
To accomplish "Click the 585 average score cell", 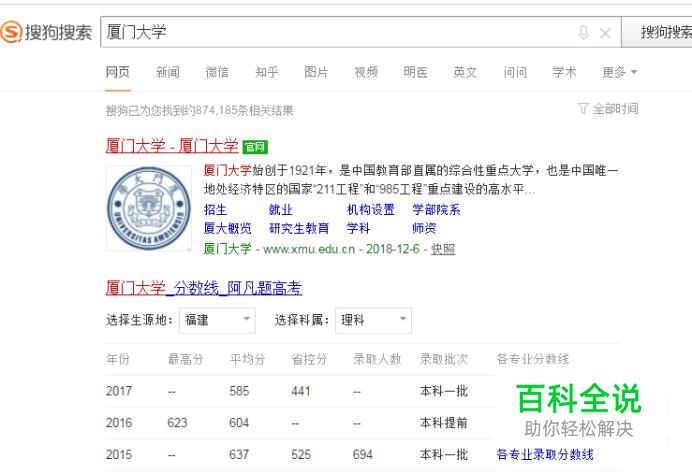I will [239, 391].
